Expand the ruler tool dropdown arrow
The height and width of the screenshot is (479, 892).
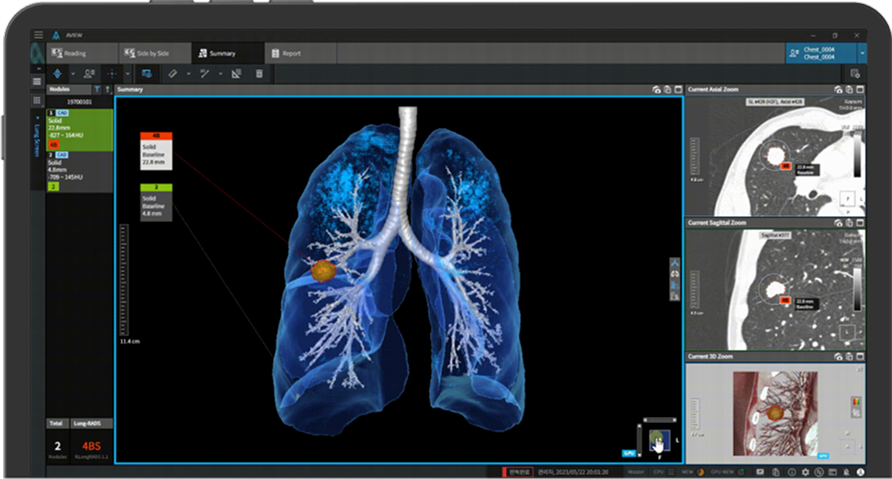click(x=189, y=74)
